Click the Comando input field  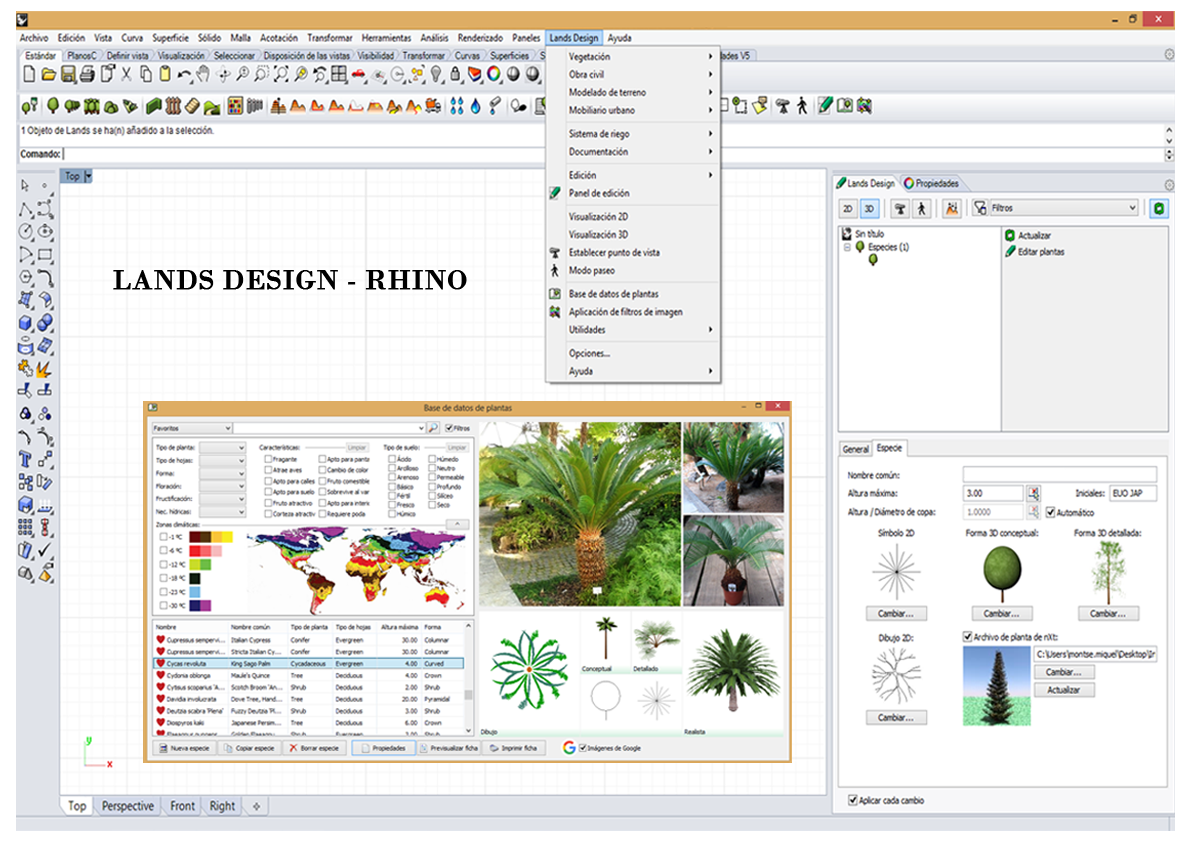(x=614, y=154)
